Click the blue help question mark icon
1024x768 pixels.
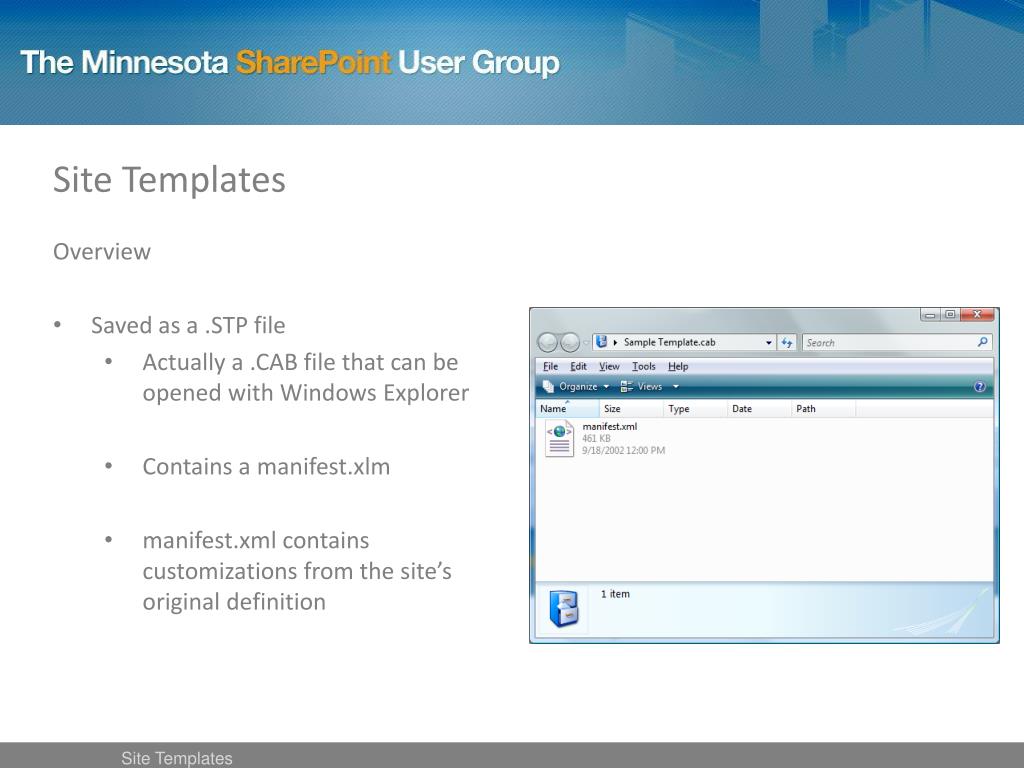pos(980,387)
